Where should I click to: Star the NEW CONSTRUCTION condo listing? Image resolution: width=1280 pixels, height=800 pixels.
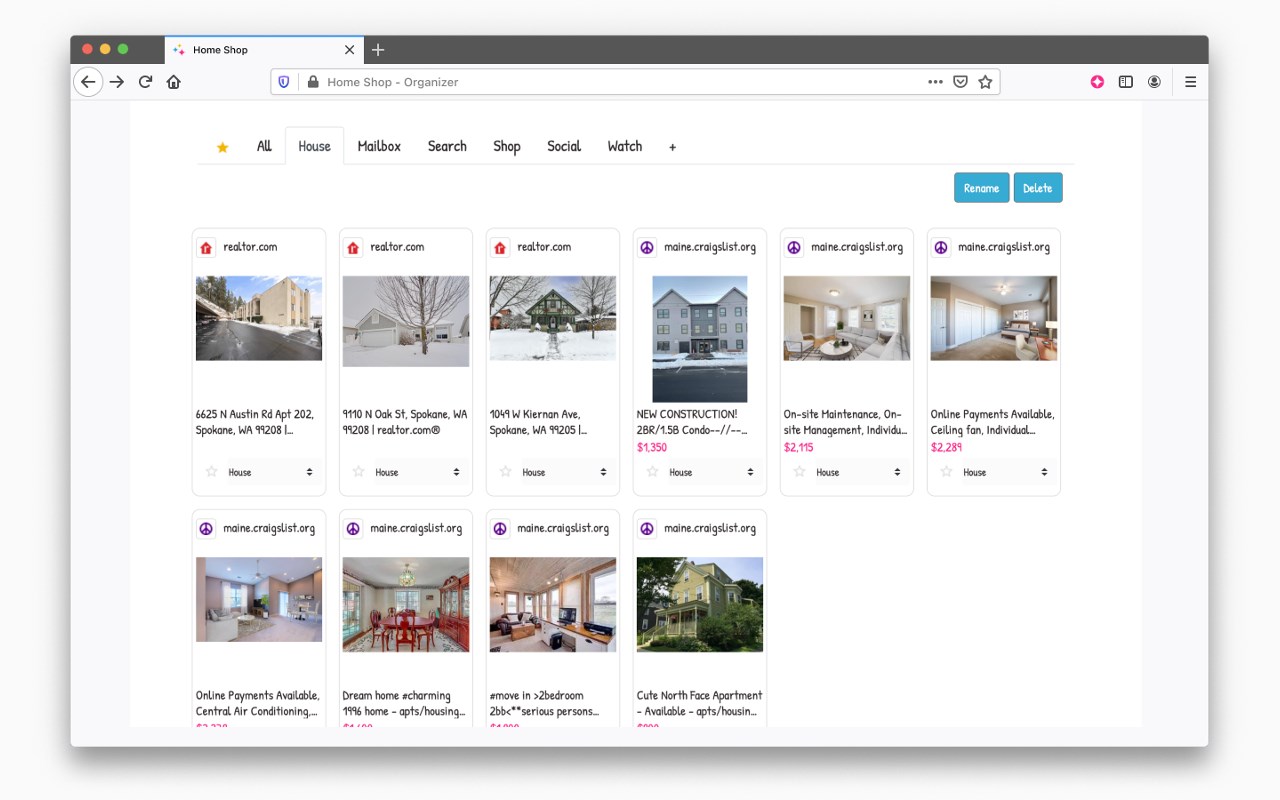pos(652,471)
